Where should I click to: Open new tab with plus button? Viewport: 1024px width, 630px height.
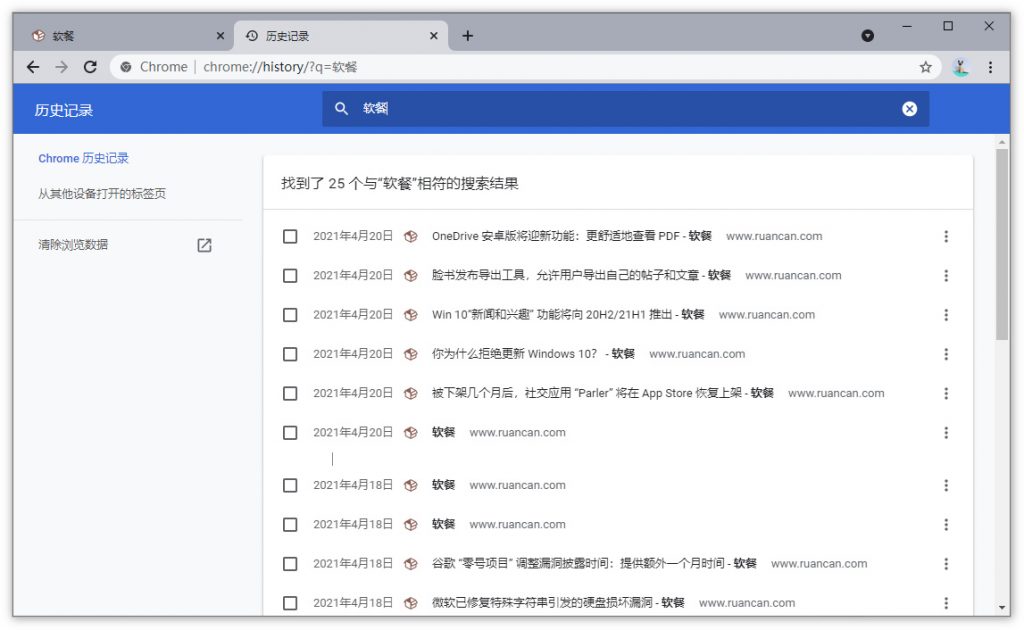coord(467,36)
